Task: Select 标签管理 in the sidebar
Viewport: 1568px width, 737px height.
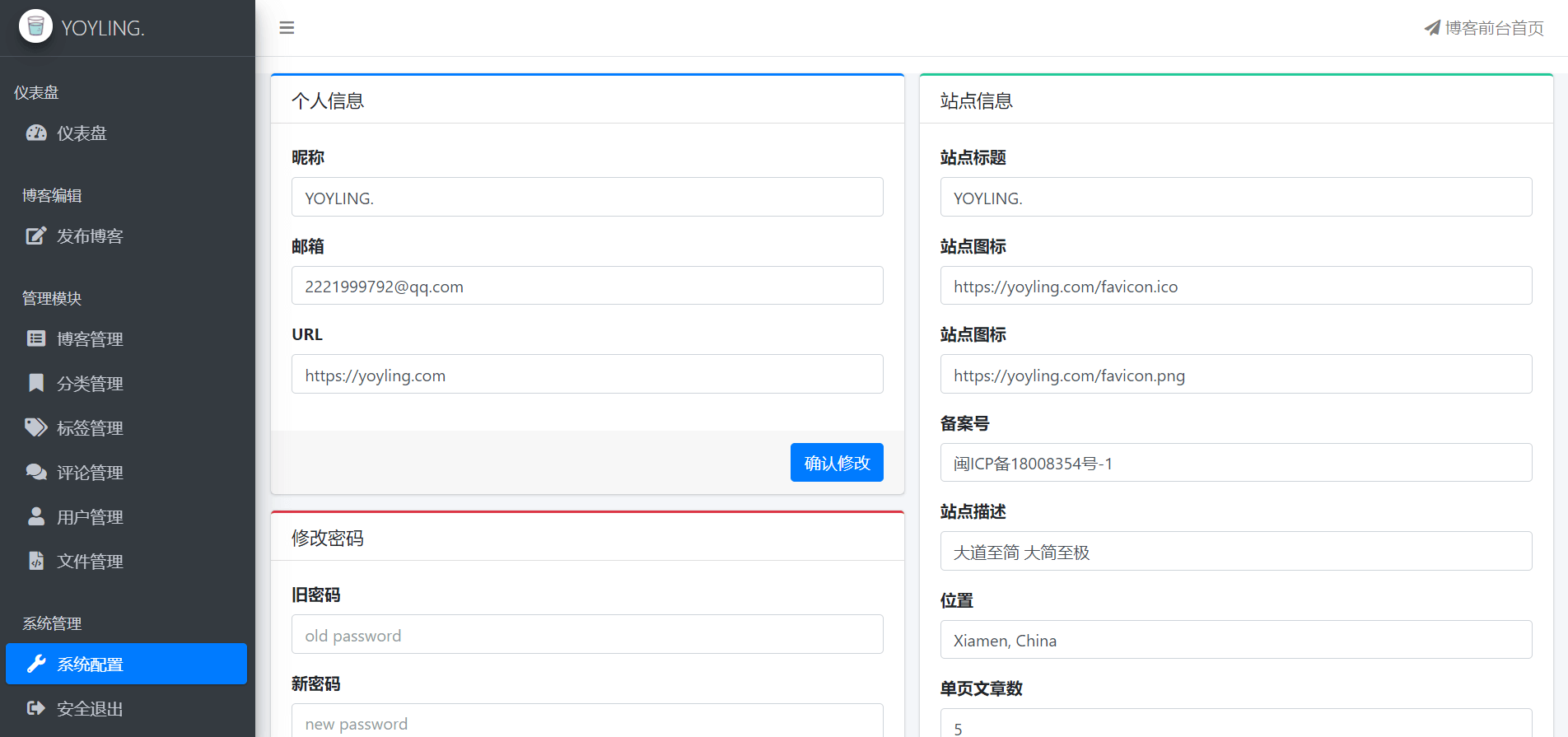Action: click(126, 428)
